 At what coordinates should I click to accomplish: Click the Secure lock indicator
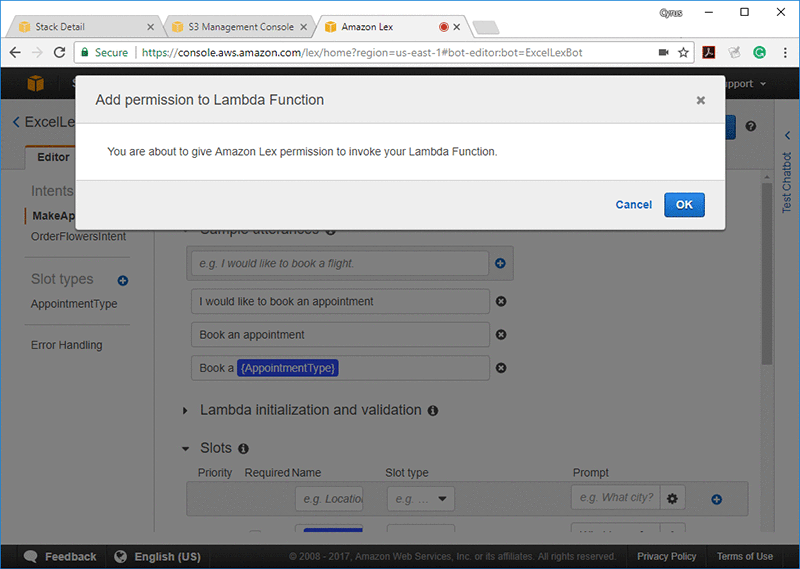105,53
